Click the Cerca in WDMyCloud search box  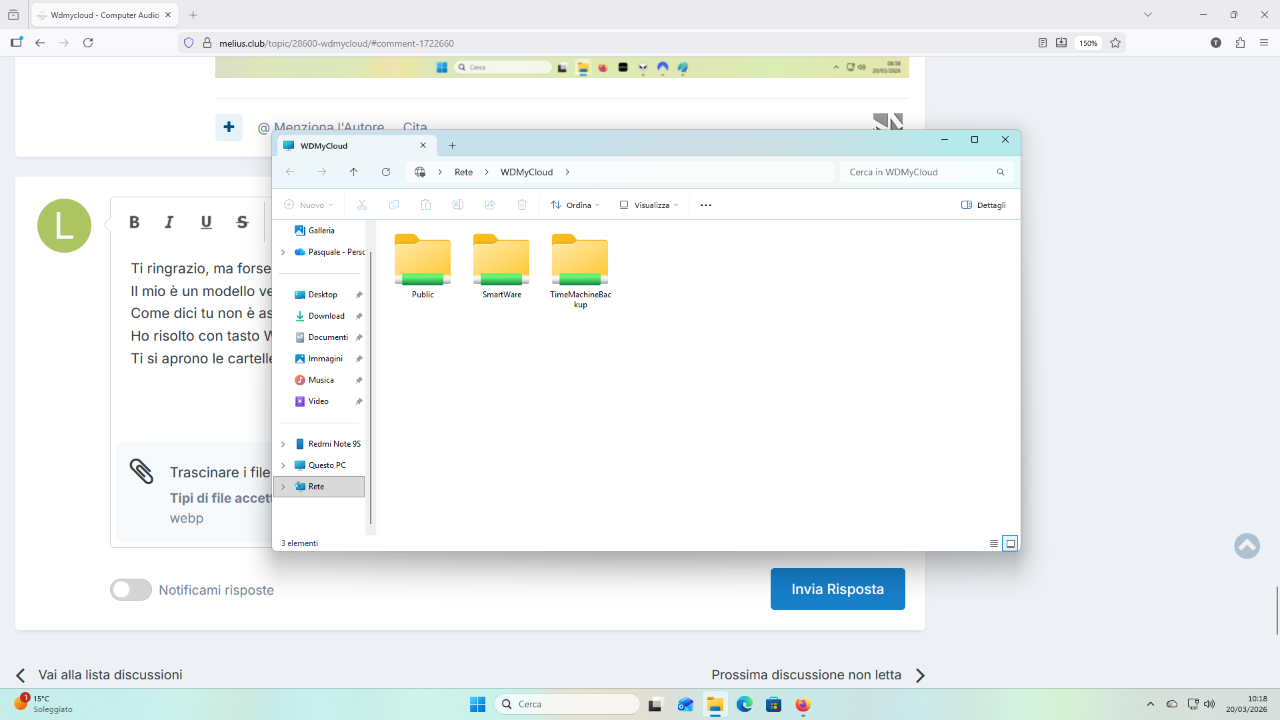[x=920, y=172]
